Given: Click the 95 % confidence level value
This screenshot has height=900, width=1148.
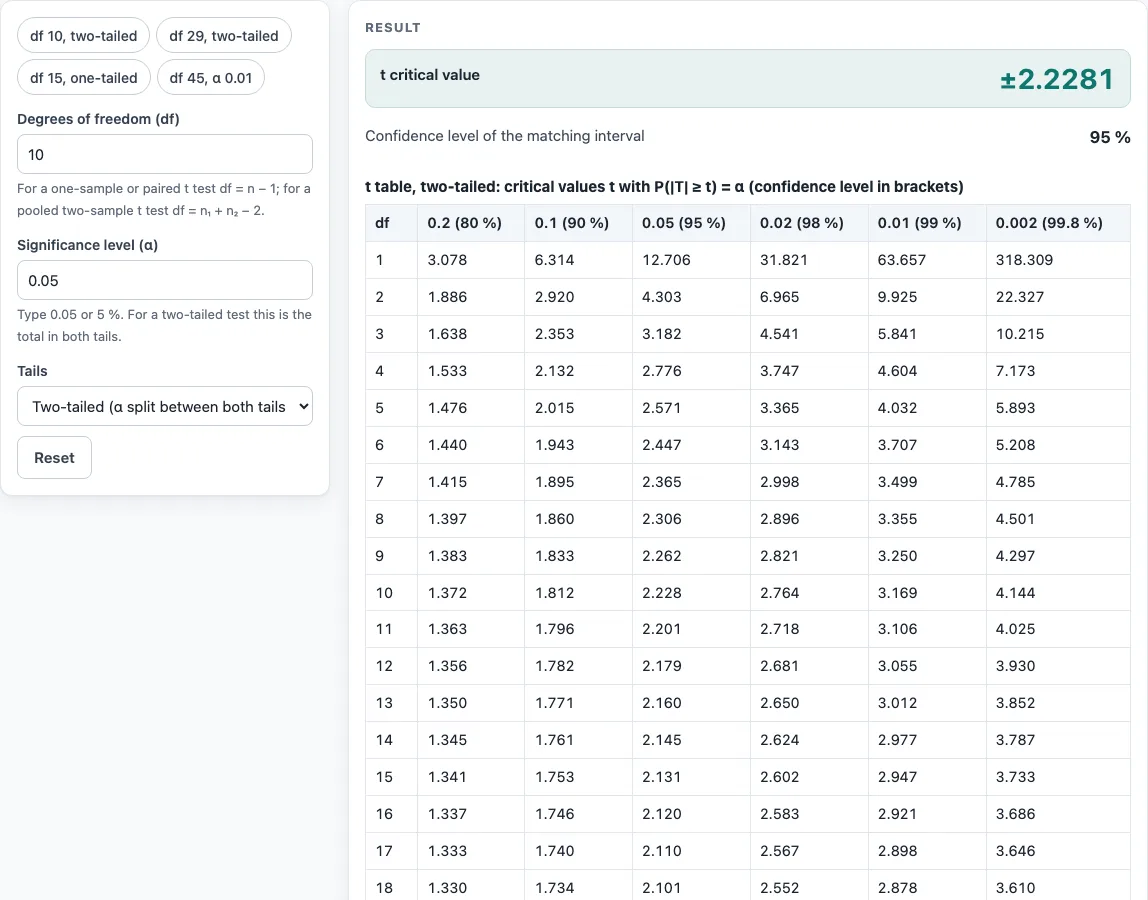Looking at the screenshot, I should [1109, 137].
